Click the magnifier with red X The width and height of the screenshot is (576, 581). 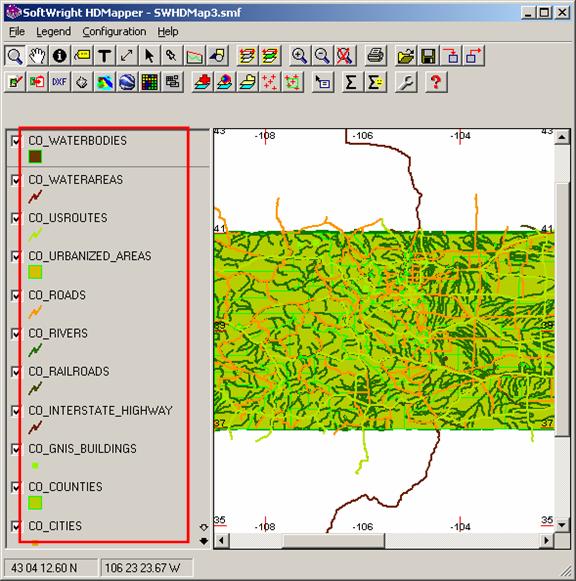pos(344,56)
